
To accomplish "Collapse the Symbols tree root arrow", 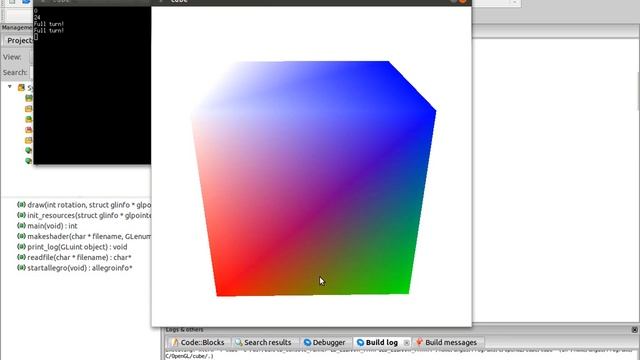I will coord(10,87).
